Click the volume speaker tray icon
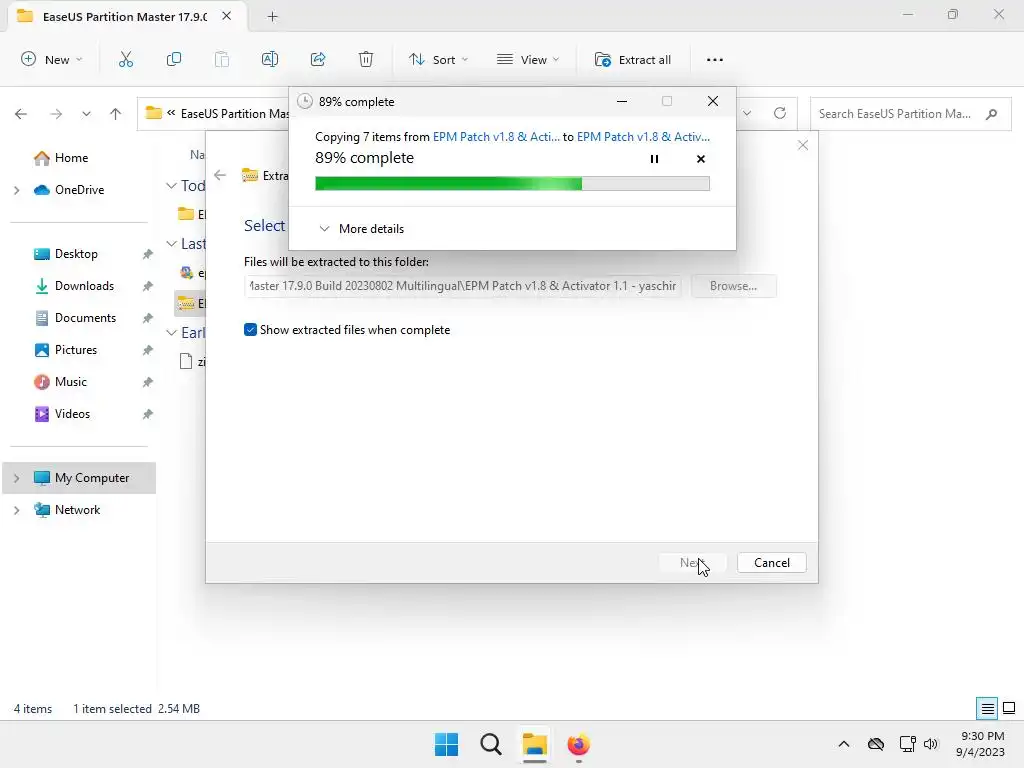Screen dimensions: 1024x768 coord(931,744)
